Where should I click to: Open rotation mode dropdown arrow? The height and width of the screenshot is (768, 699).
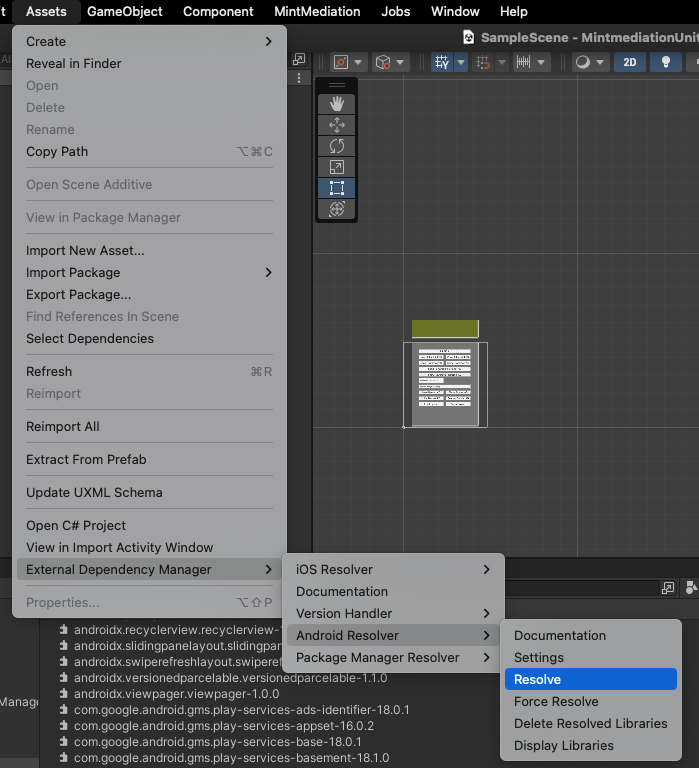(400, 63)
